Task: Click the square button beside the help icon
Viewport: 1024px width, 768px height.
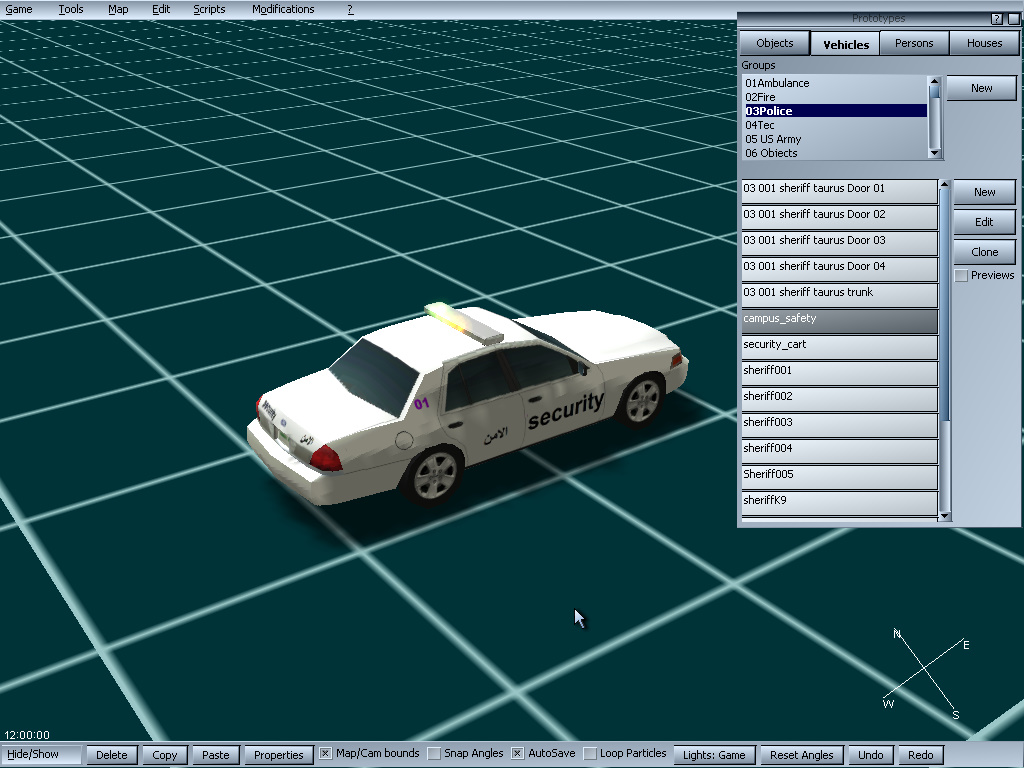Action: point(1012,19)
